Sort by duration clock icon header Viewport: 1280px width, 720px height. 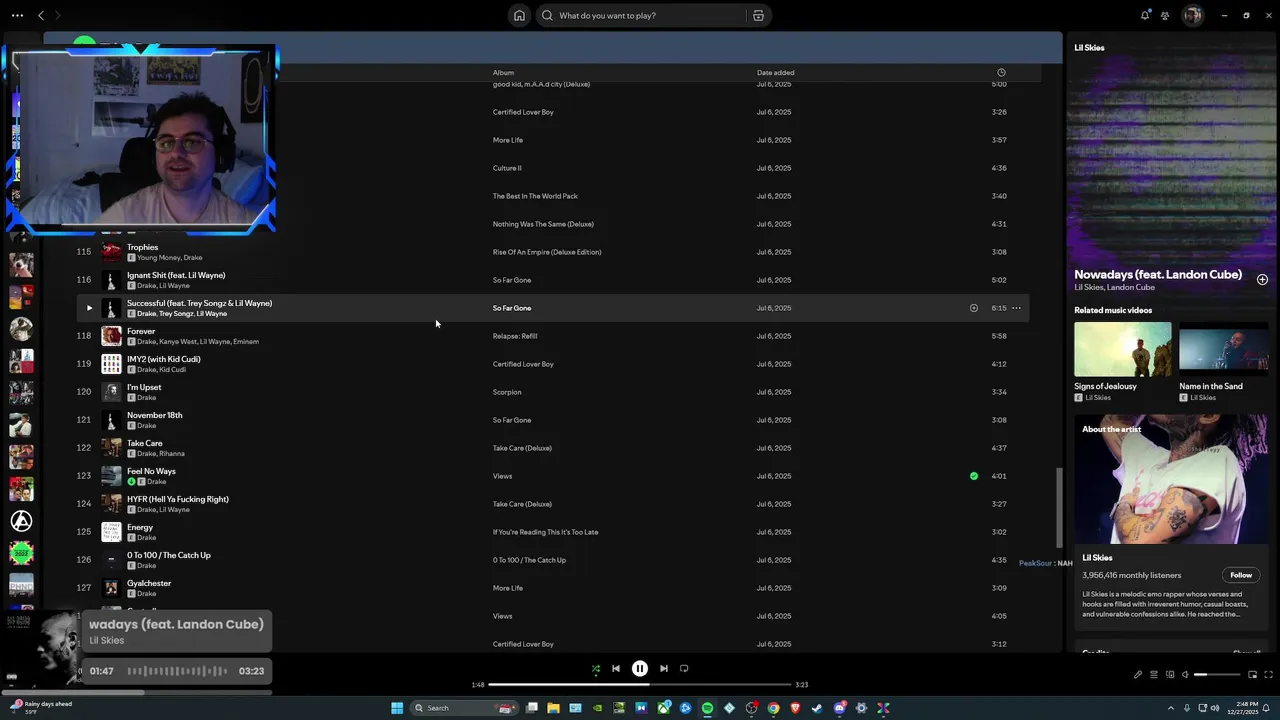coord(1001,72)
